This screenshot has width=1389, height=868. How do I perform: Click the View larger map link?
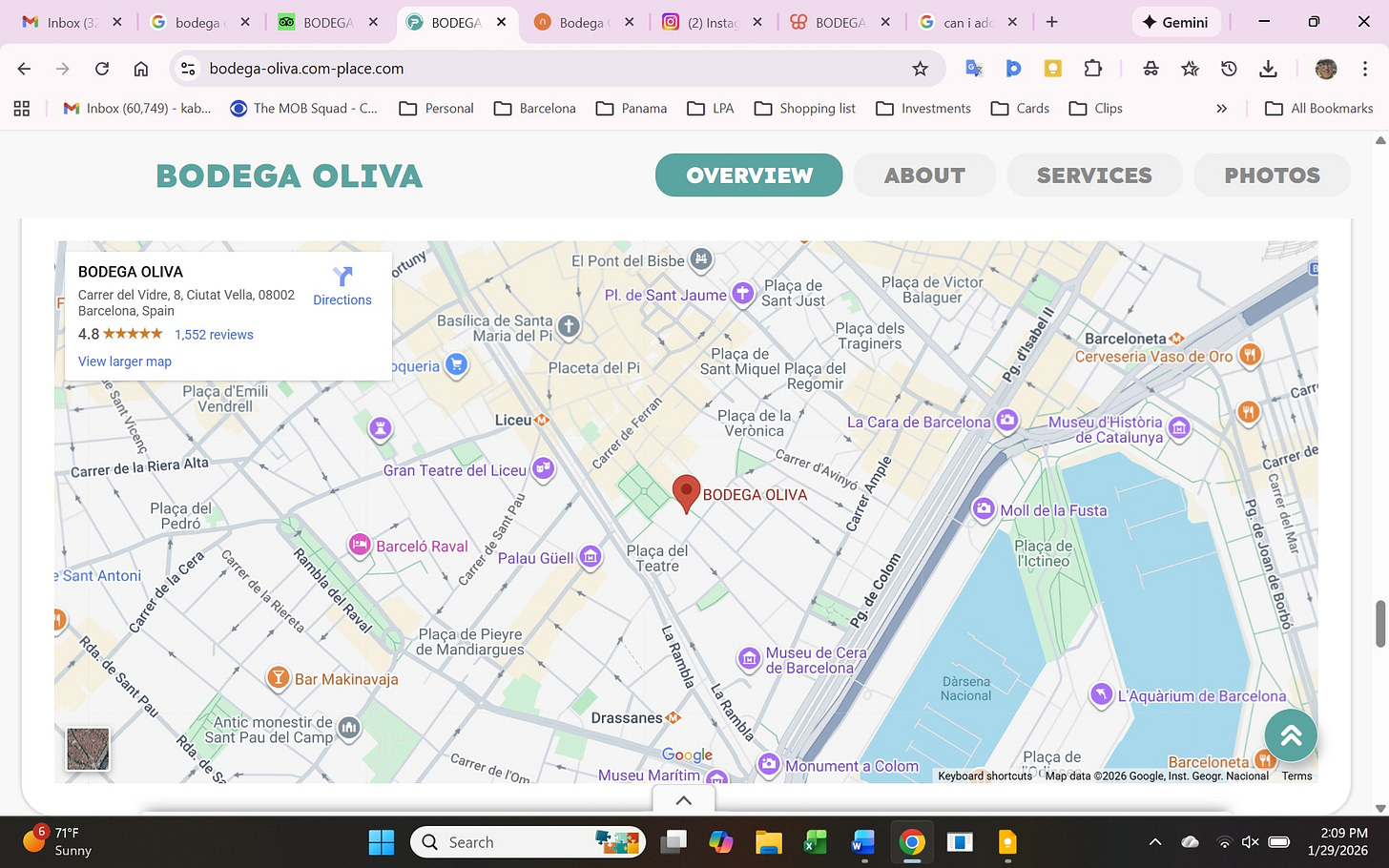(x=125, y=362)
